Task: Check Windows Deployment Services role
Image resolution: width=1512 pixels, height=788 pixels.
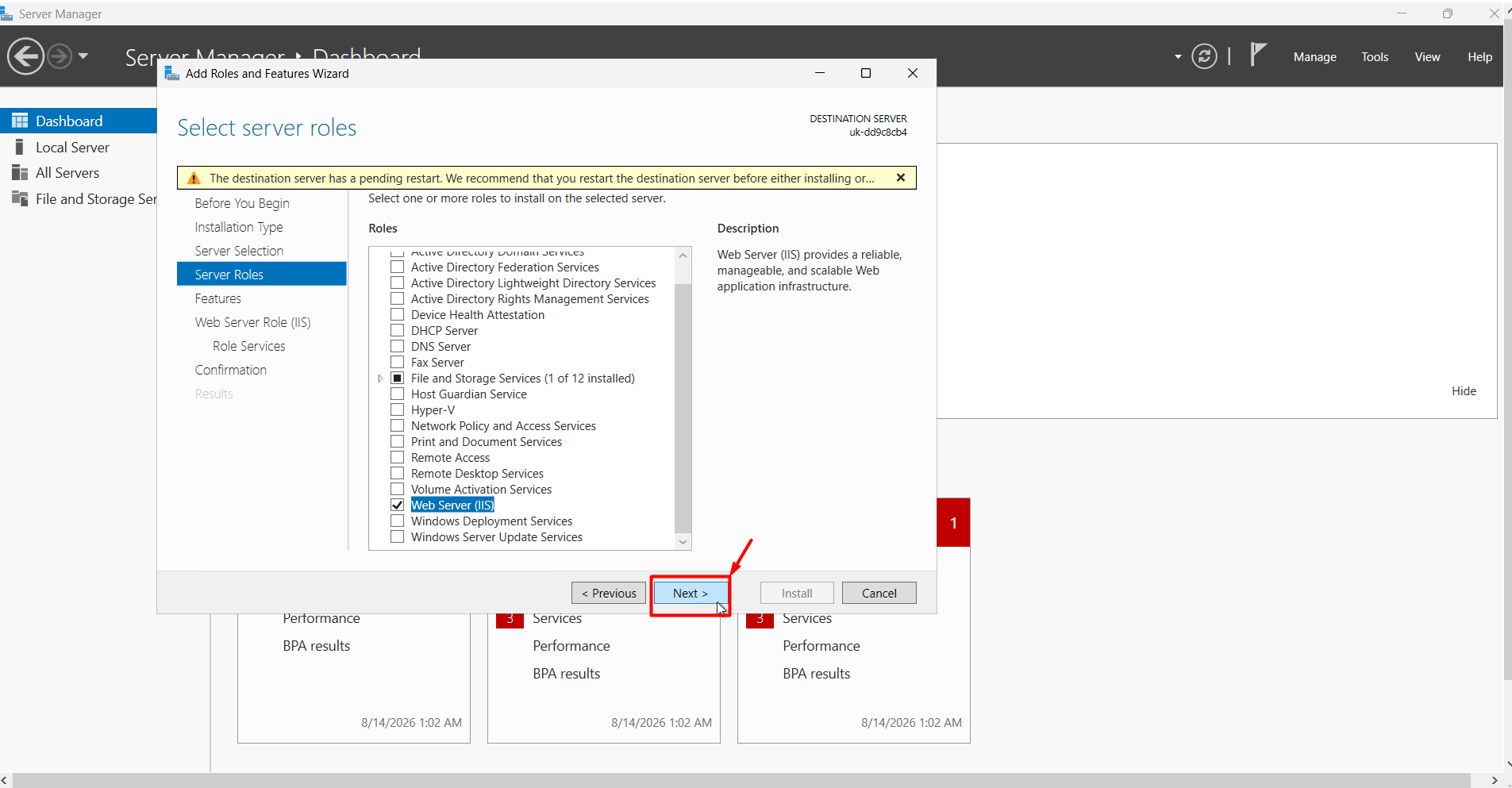Action: pyautogui.click(x=398, y=521)
